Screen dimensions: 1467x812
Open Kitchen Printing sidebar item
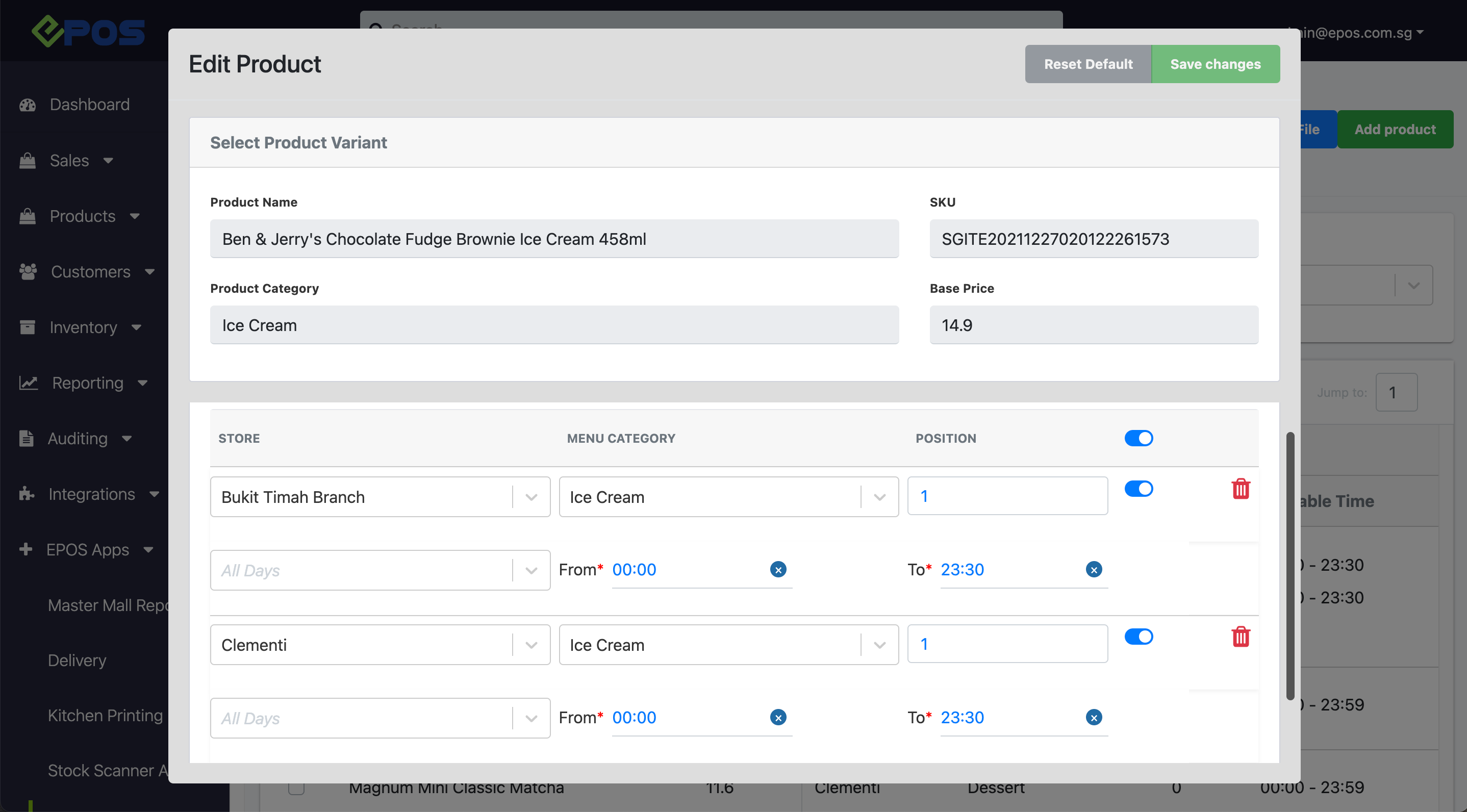[106, 716]
